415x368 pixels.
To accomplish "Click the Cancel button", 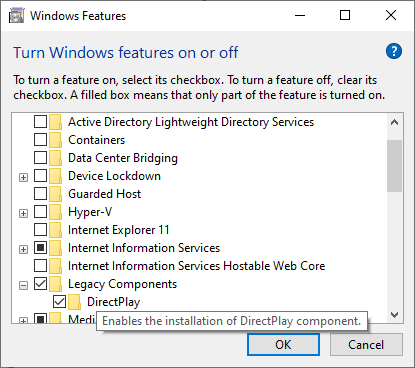I will coord(366,345).
